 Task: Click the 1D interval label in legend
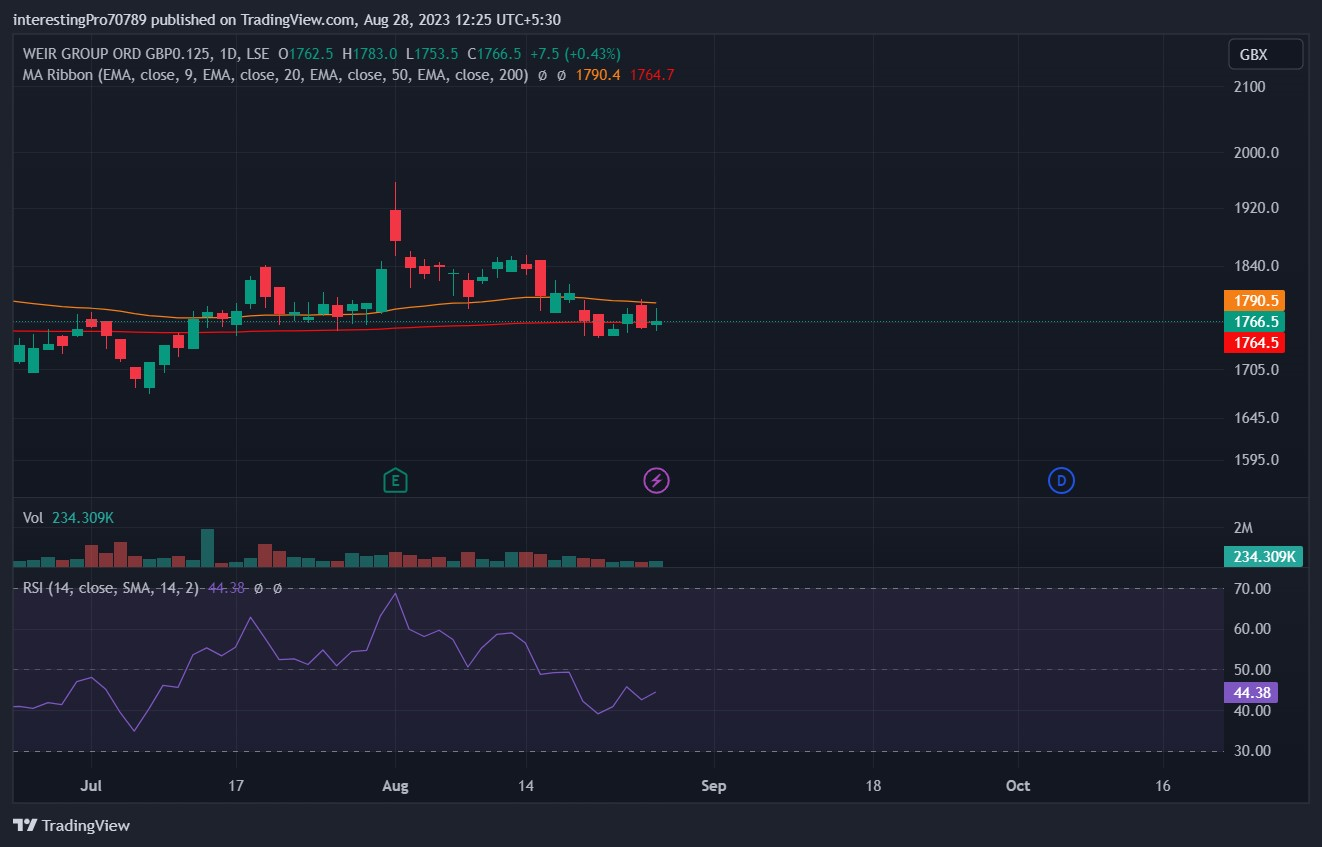pyautogui.click(x=228, y=54)
